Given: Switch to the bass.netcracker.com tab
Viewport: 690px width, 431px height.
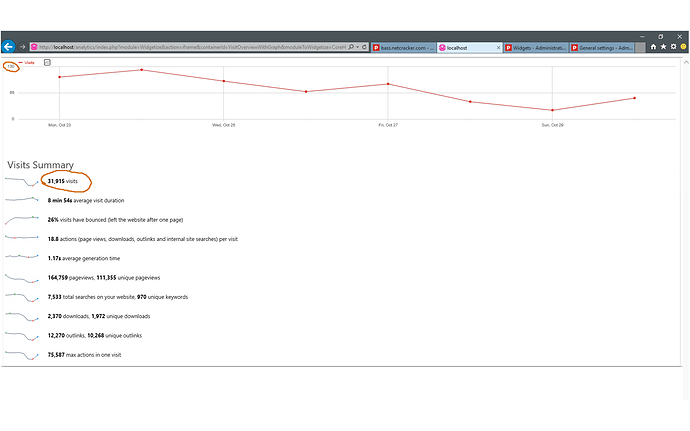Looking at the screenshot, I should point(404,48).
